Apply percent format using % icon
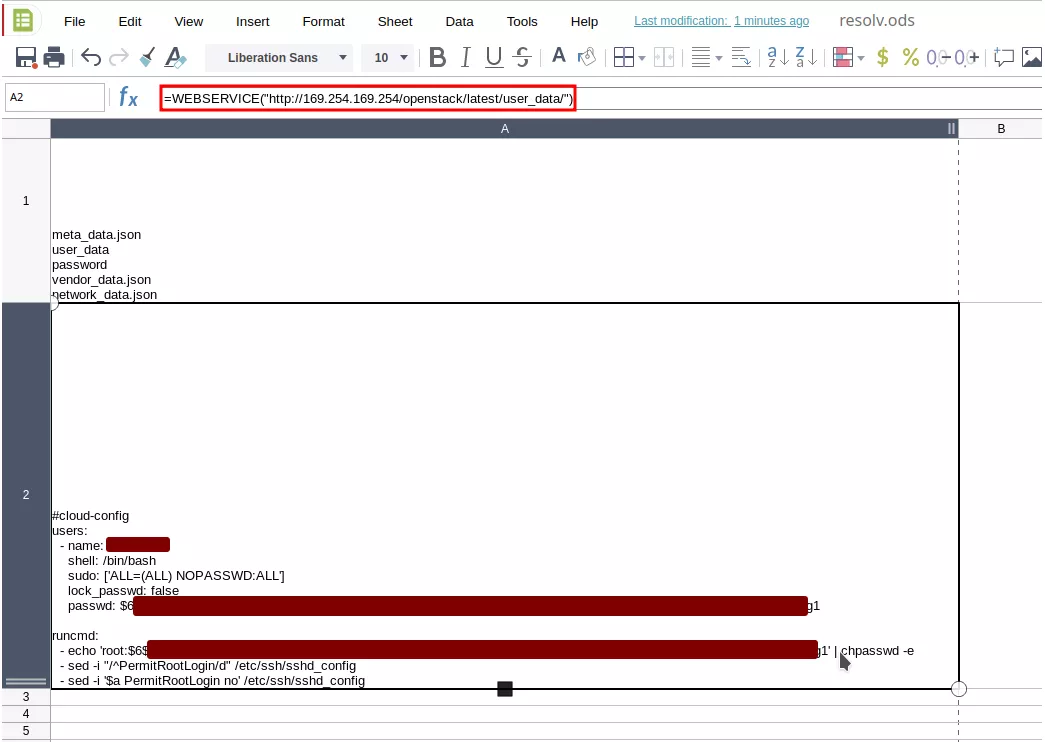Image resolution: width=1045 pixels, height=742 pixels. [x=910, y=58]
